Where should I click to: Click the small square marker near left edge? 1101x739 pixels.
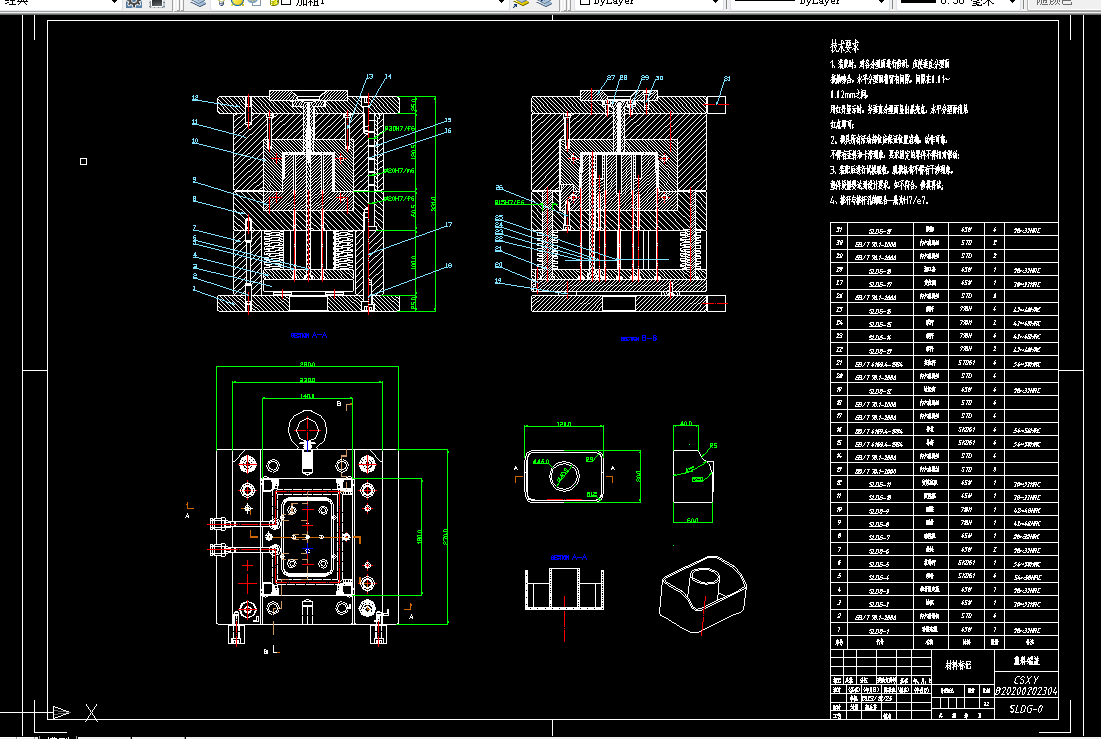84,162
